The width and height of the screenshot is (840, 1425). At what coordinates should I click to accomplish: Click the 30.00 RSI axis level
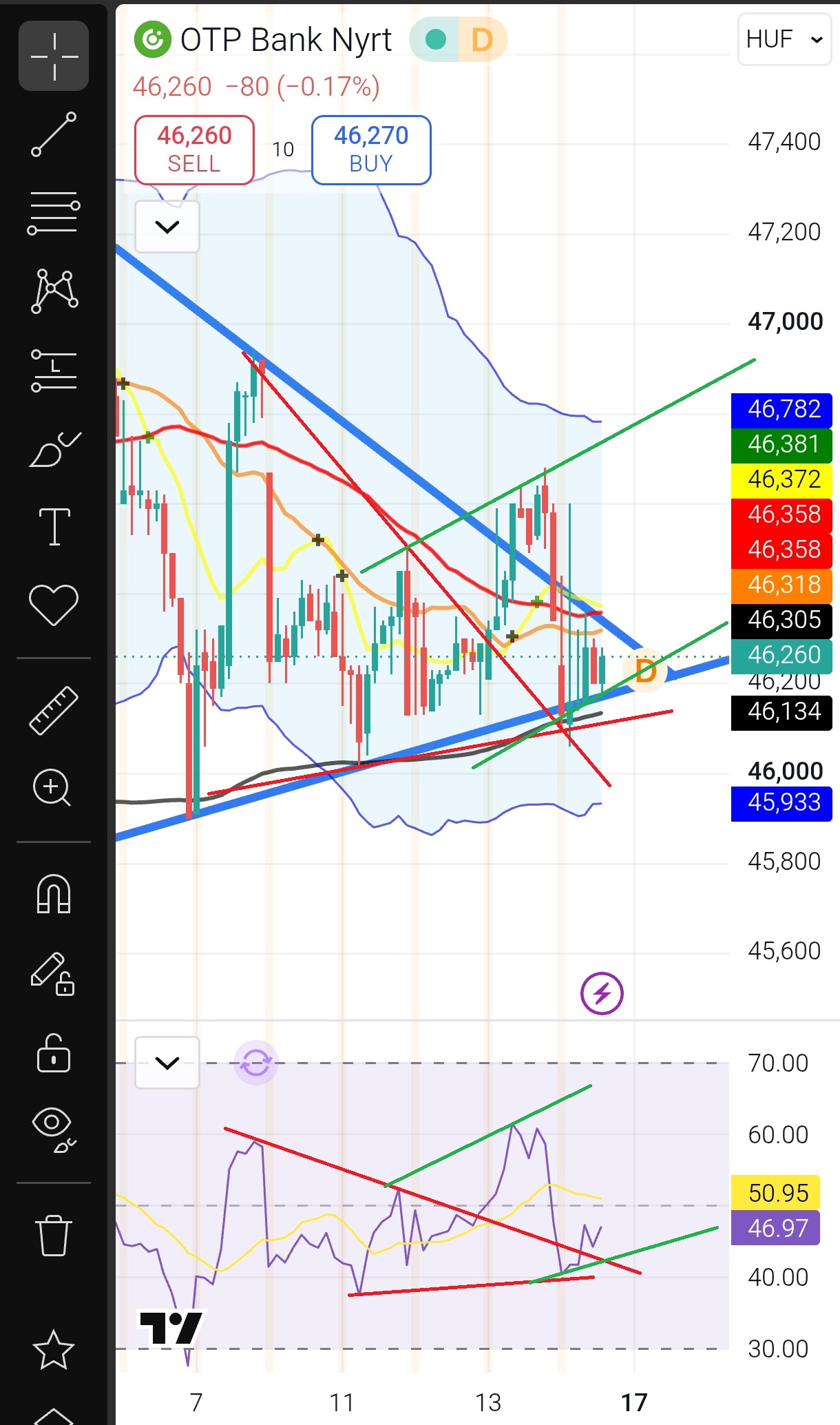(778, 1349)
